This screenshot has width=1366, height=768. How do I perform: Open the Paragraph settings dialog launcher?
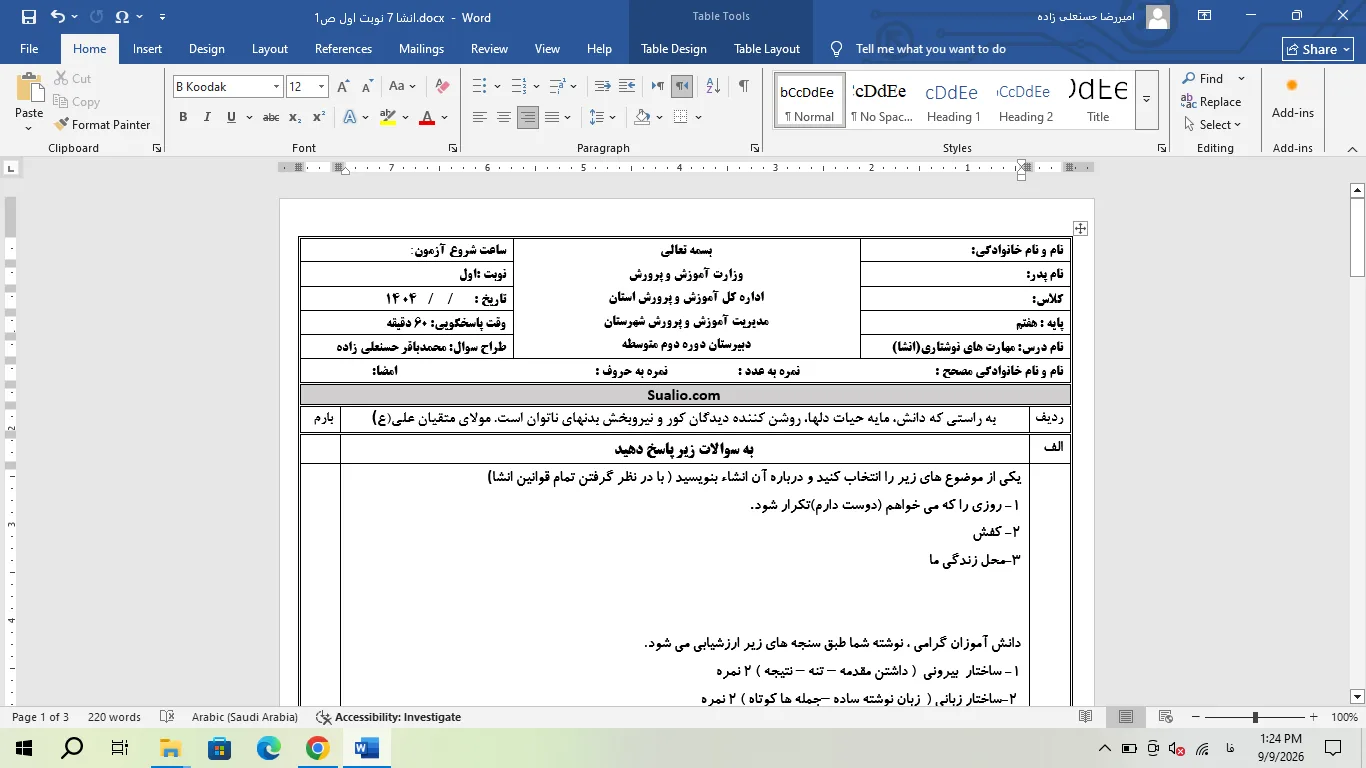click(x=756, y=148)
